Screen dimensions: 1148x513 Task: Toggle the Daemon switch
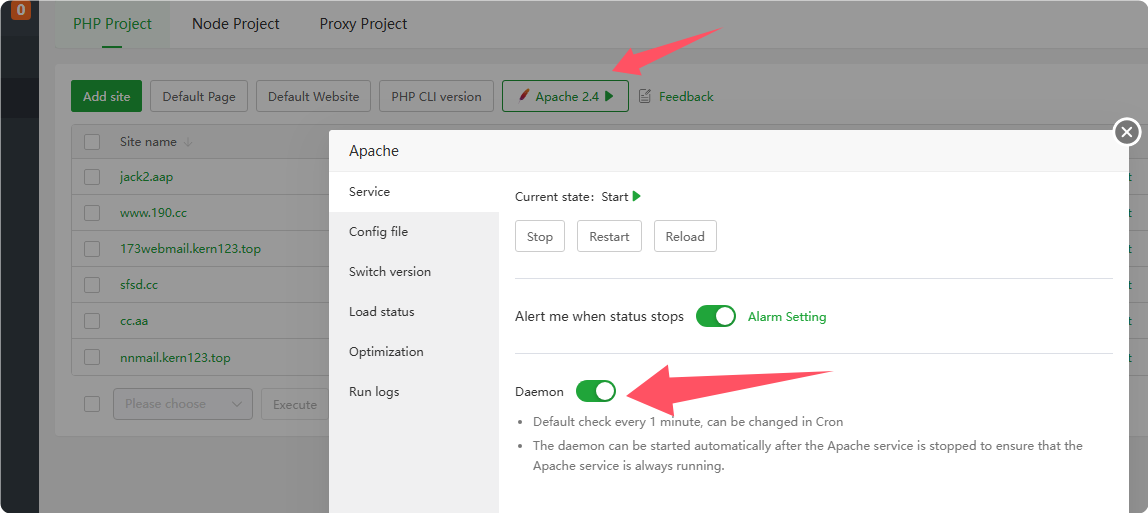click(x=596, y=391)
